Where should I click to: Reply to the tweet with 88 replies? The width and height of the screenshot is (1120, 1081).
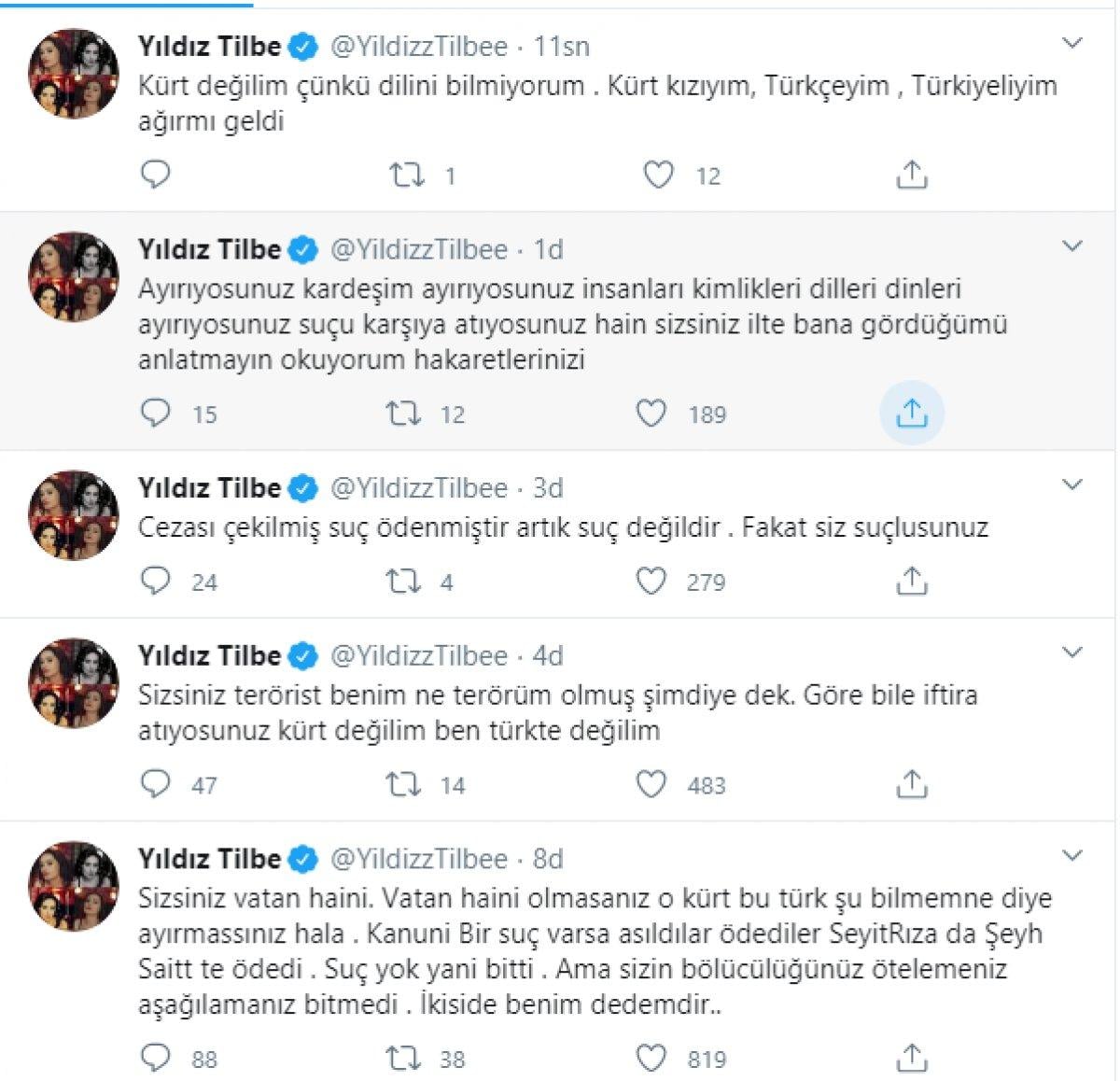coord(157,1059)
